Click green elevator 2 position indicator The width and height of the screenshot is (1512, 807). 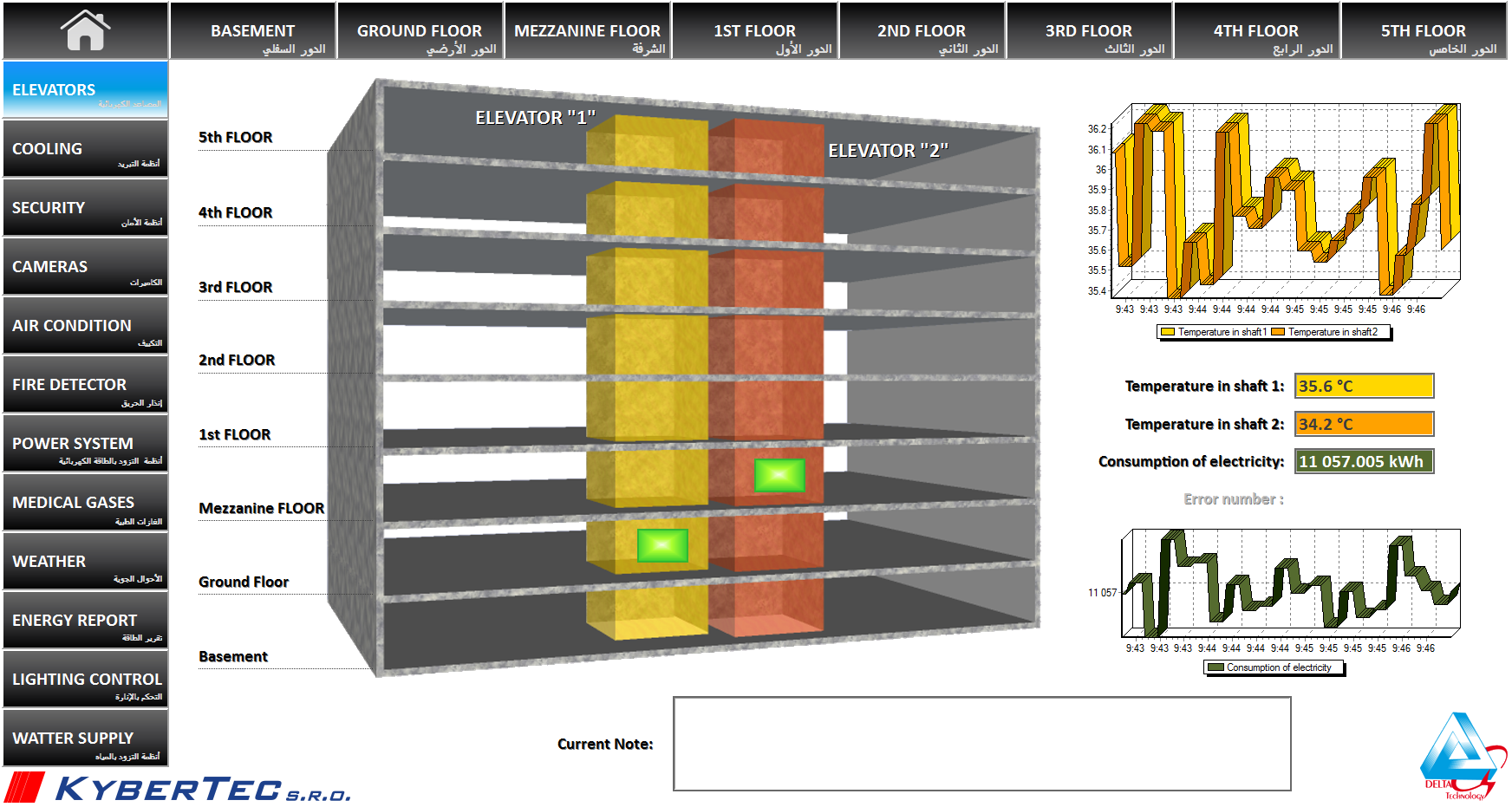pos(779,475)
